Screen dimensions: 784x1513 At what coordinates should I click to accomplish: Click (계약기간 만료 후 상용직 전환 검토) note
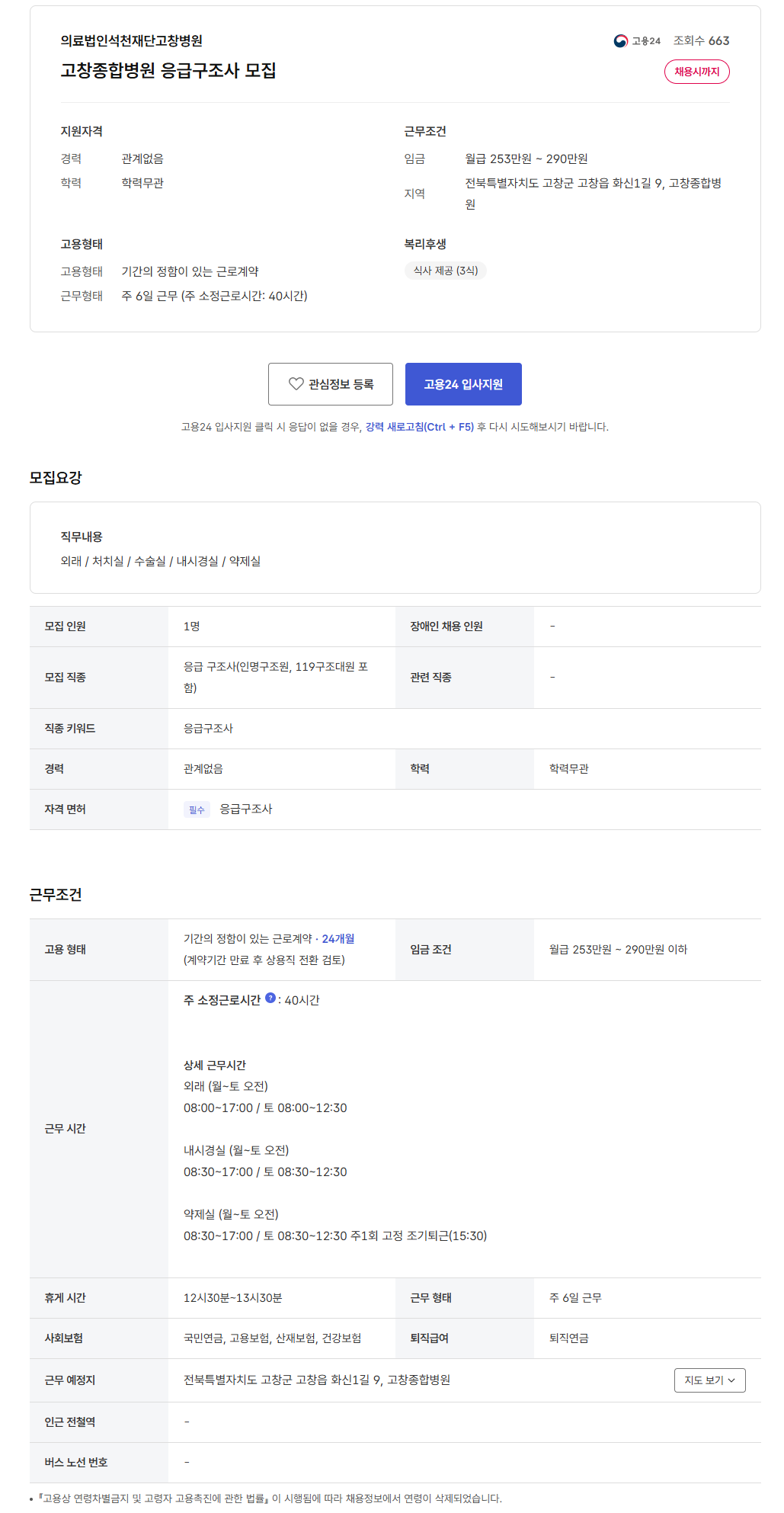264,960
